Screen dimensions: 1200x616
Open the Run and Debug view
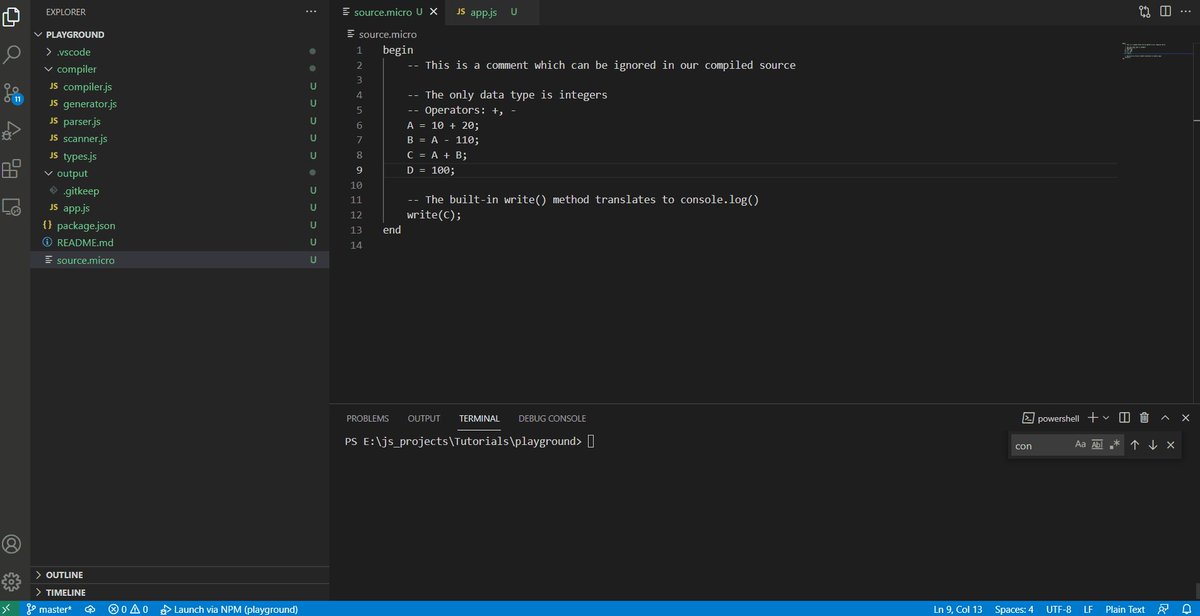click(12, 131)
